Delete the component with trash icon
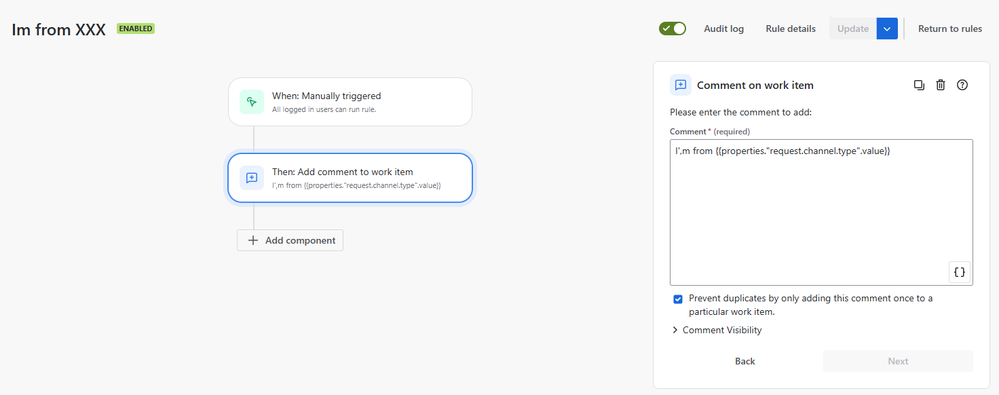The width and height of the screenshot is (999, 395). click(x=940, y=85)
